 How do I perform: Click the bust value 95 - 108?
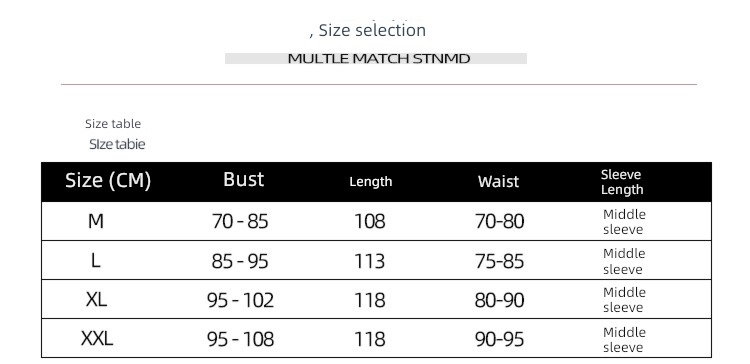pos(241,340)
